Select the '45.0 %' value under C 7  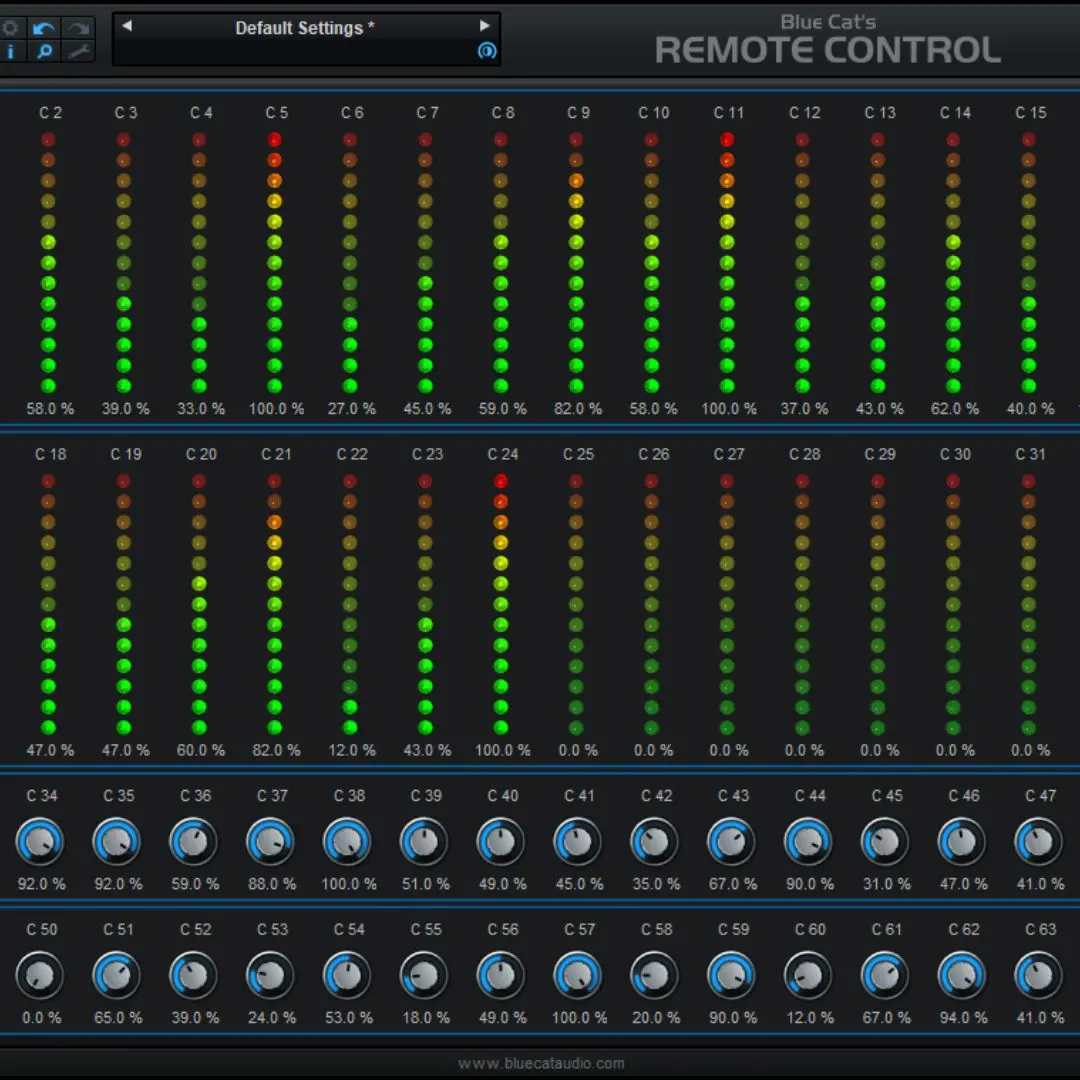click(x=427, y=408)
